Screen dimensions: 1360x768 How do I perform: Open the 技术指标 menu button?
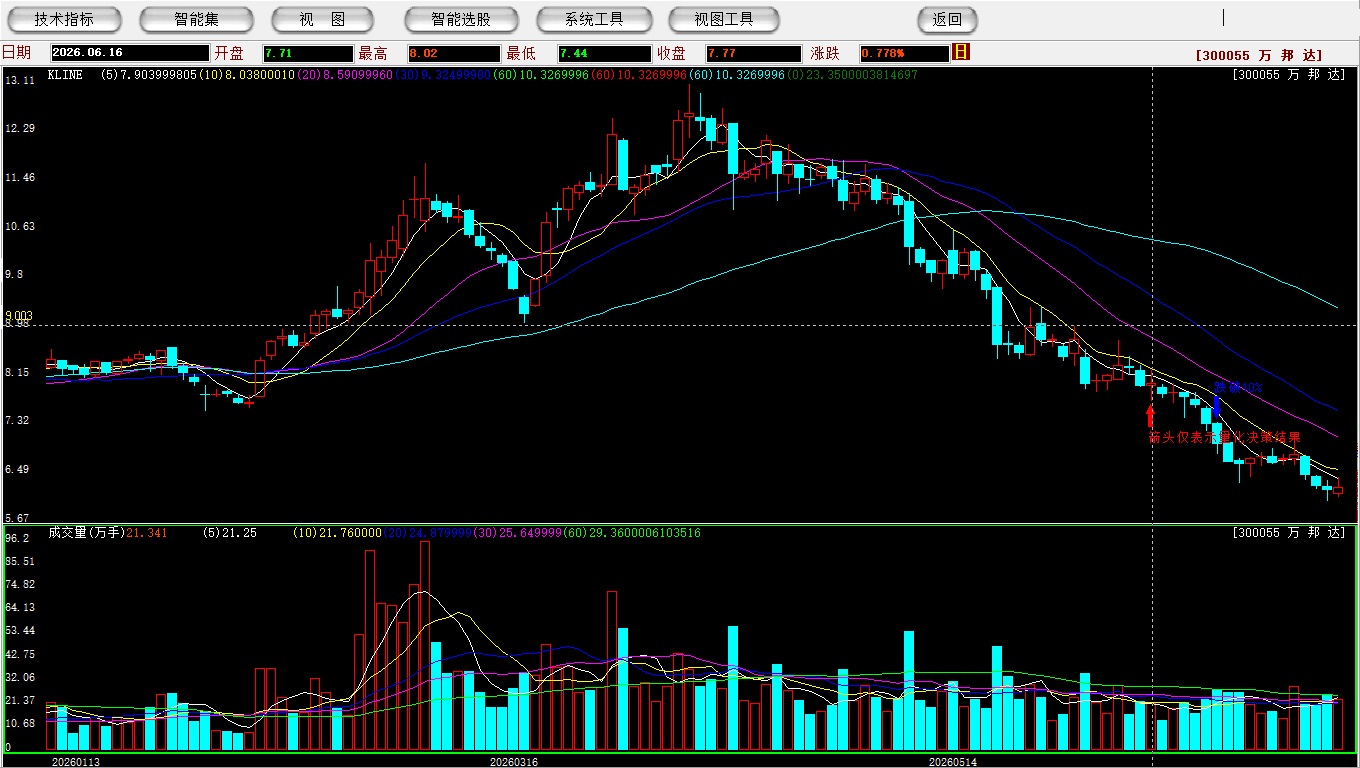tap(64, 19)
